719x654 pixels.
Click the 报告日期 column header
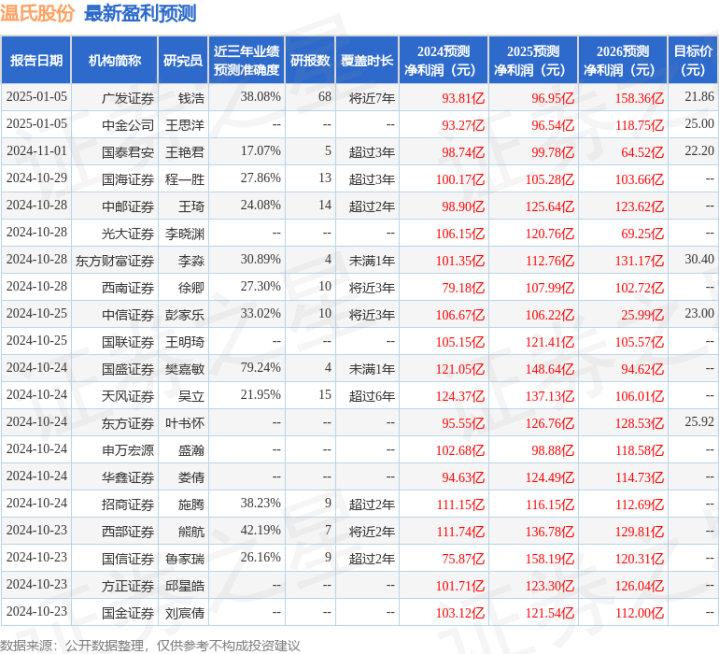[x=36, y=60]
